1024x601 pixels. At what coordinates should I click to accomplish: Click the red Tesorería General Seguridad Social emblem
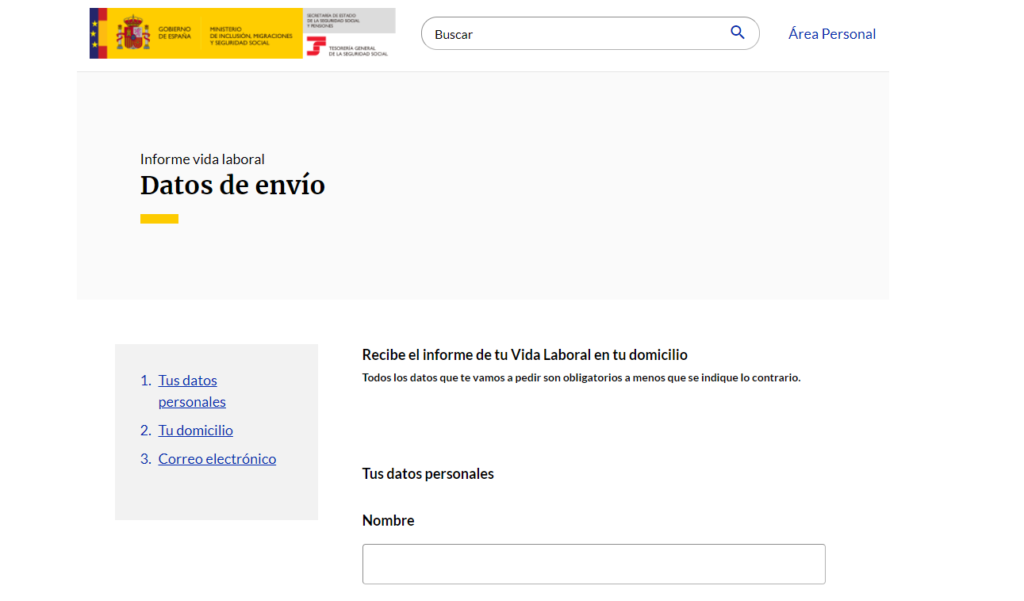316,46
